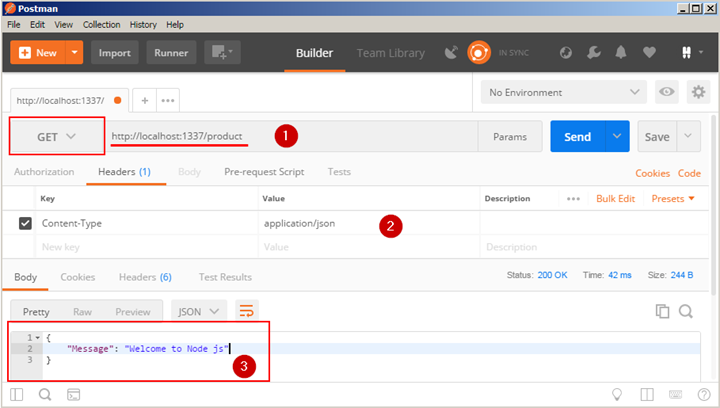Click the orange sync status icon
This screenshot has width=720, height=408.
[x=478, y=53]
